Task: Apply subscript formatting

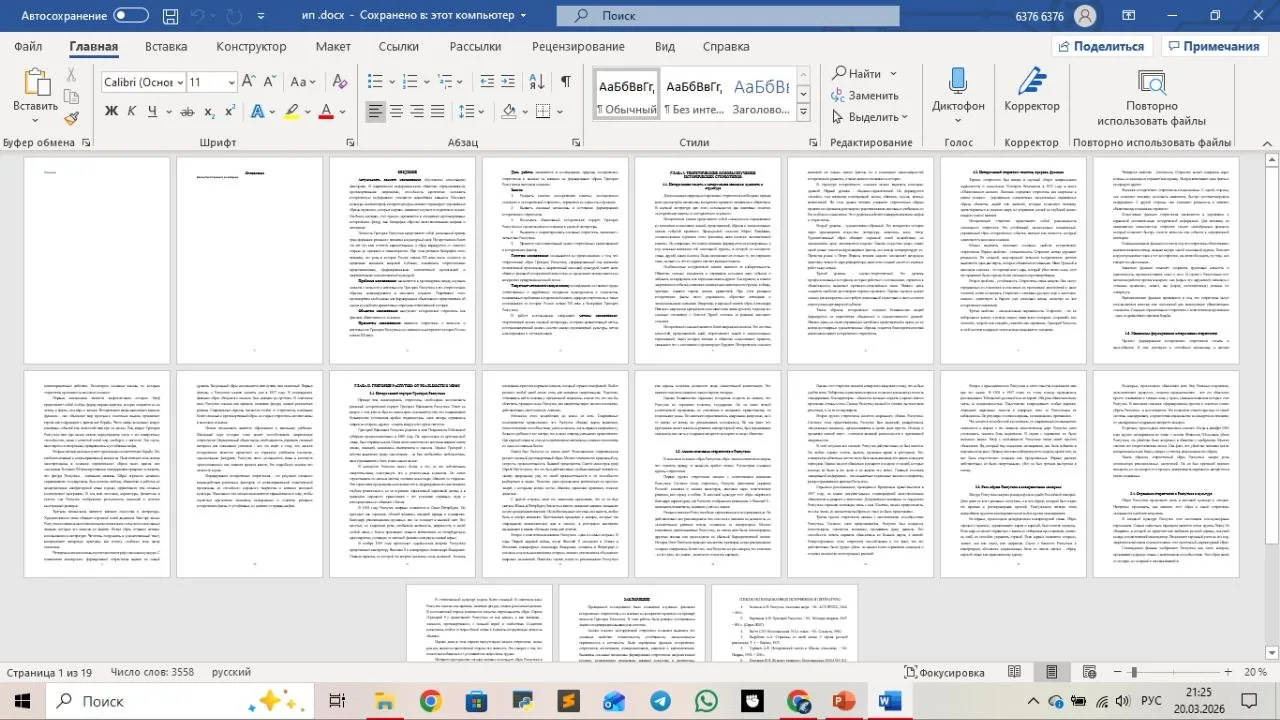Action: (x=209, y=111)
